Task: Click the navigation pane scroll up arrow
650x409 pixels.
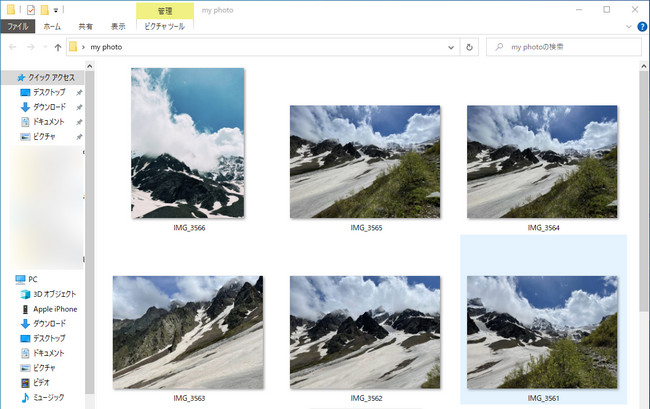Action: pyautogui.click(x=90, y=66)
